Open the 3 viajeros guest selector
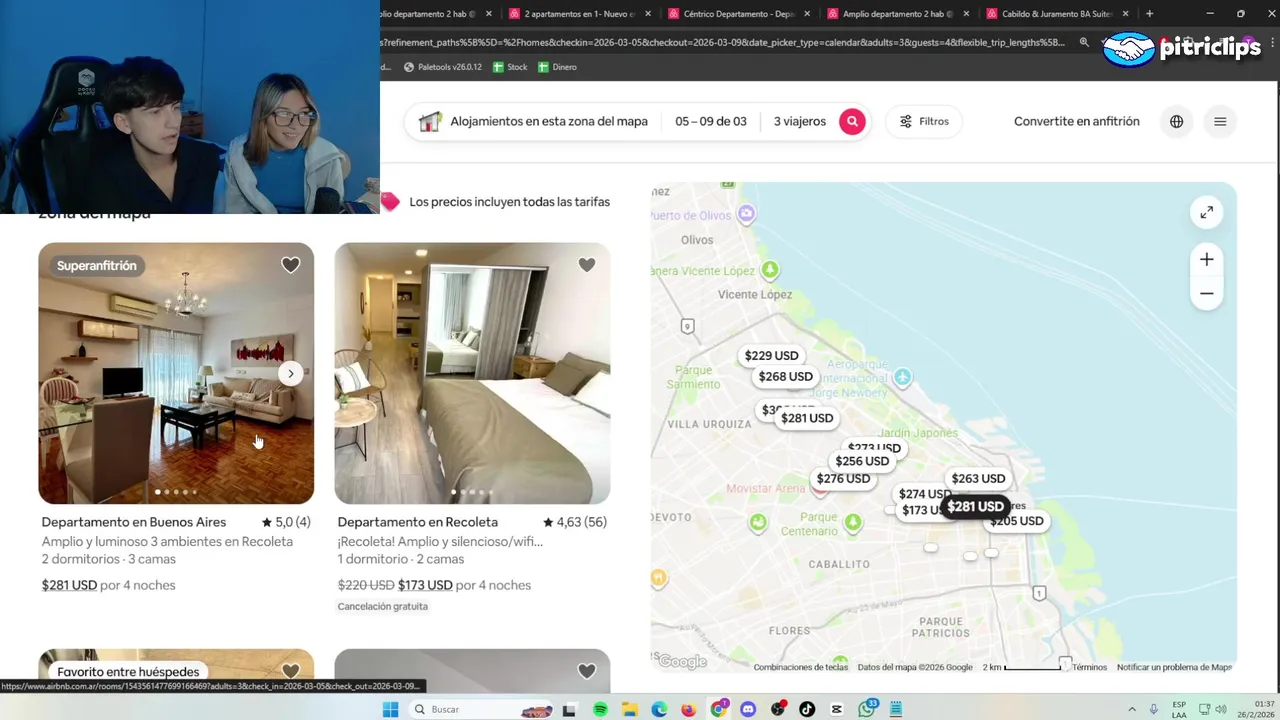The width and height of the screenshot is (1280, 720). [800, 121]
